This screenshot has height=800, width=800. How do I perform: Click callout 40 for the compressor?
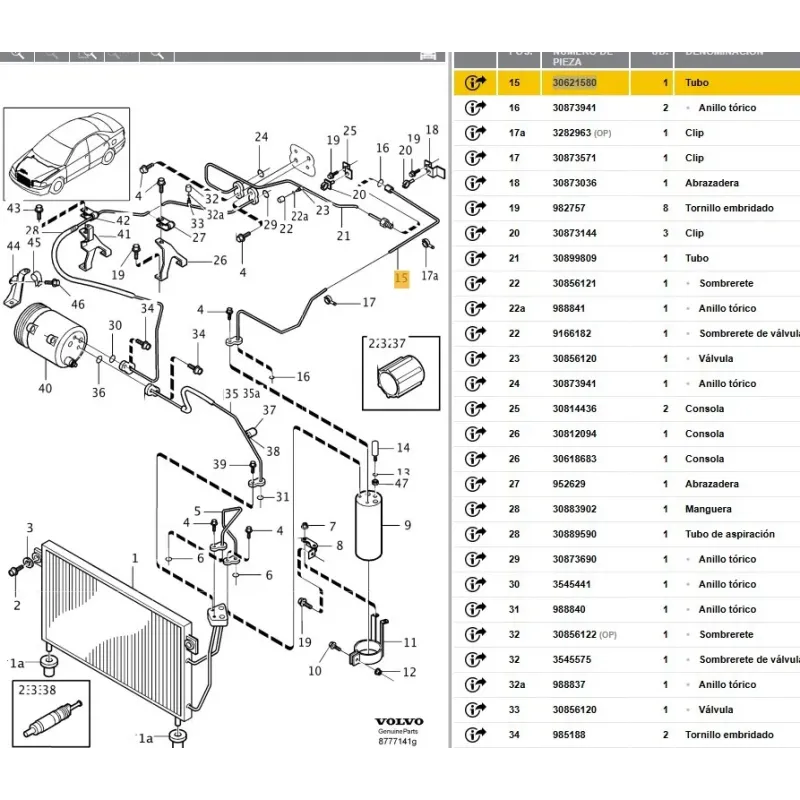[x=44, y=388]
